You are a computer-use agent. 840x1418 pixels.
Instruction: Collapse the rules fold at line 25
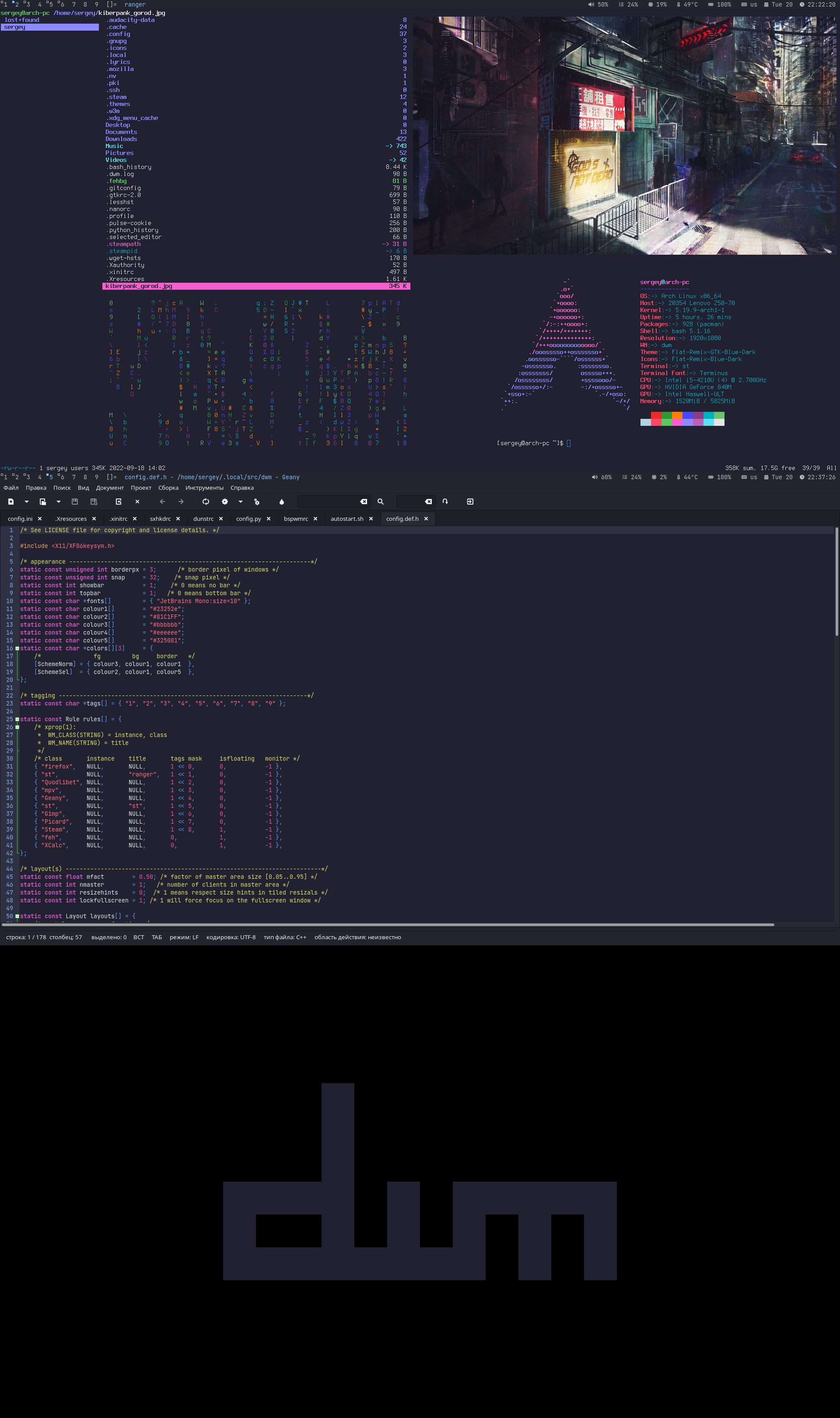(x=17, y=719)
